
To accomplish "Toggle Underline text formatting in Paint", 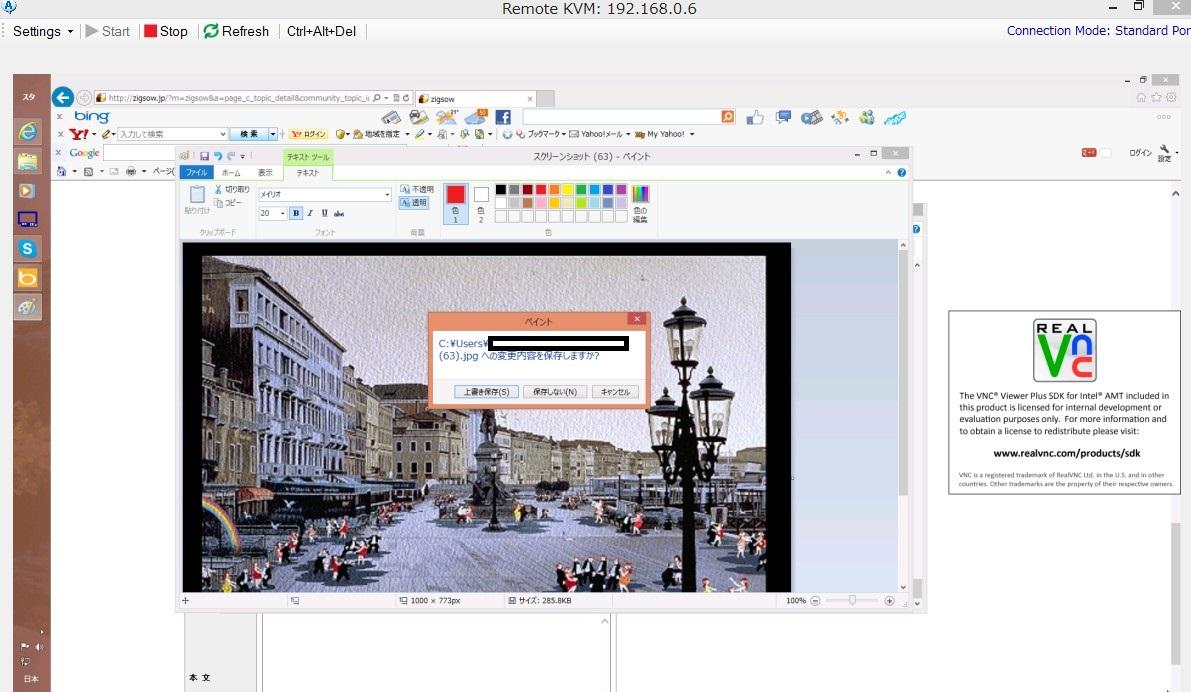I will coord(324,213).
